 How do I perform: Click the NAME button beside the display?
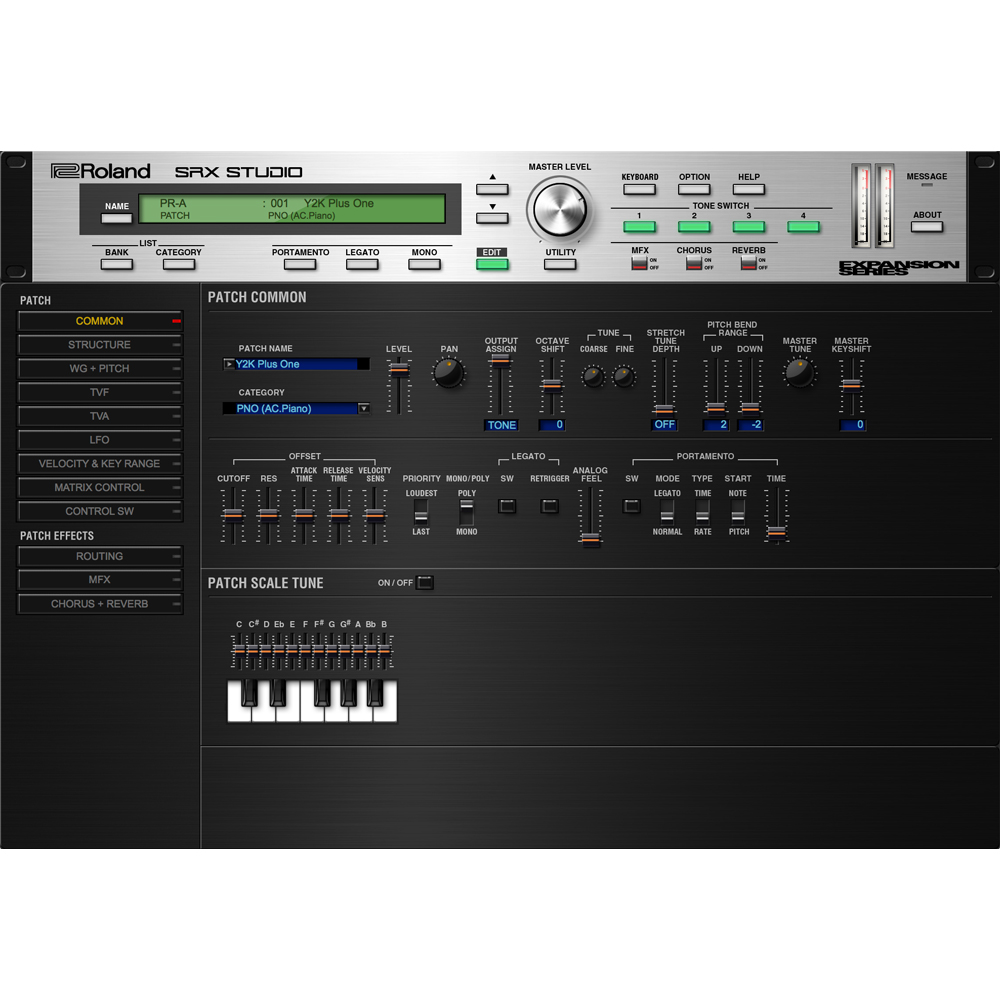point(117,218)
